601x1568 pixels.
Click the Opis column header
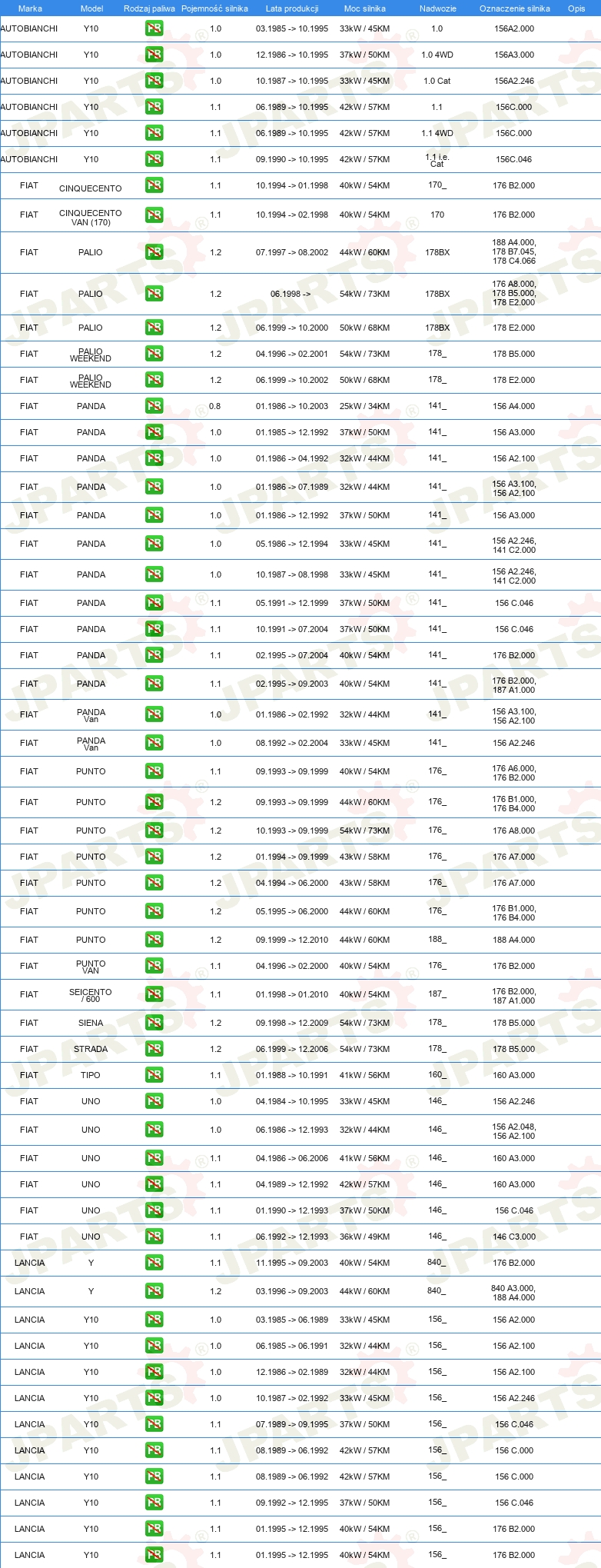point(576,8)
